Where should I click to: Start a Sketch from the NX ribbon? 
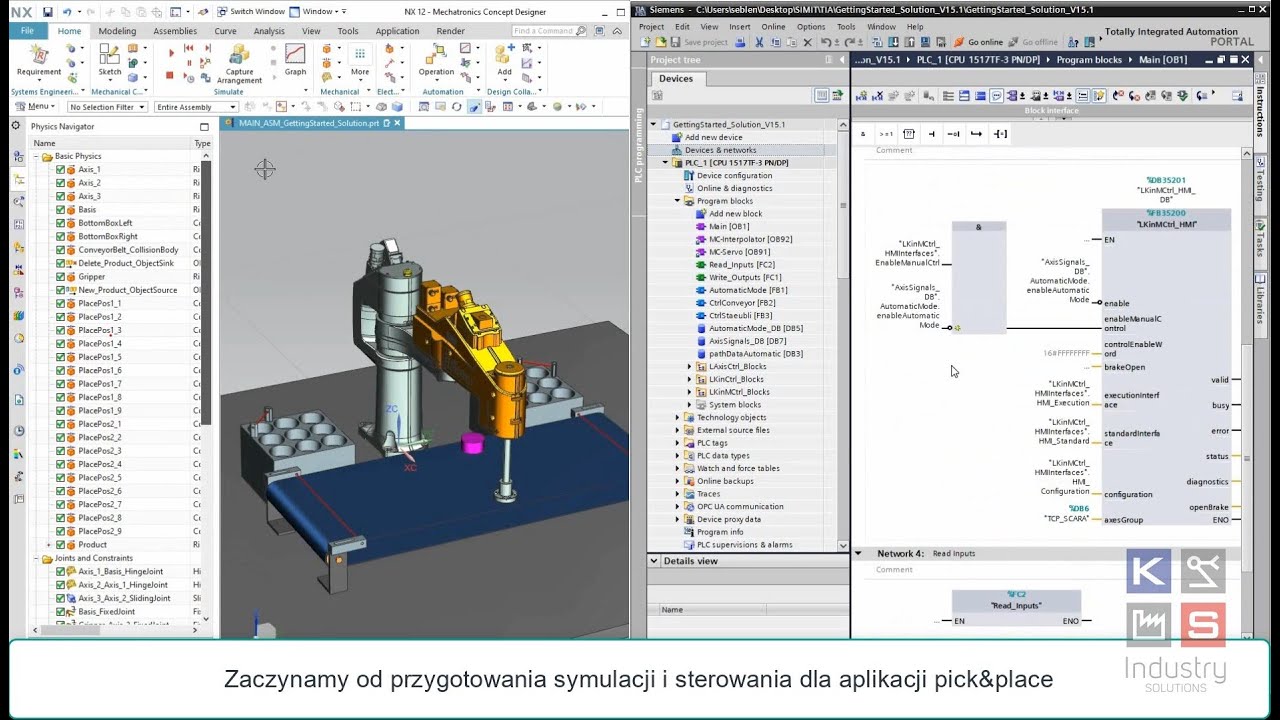click(x=110, y=59)
